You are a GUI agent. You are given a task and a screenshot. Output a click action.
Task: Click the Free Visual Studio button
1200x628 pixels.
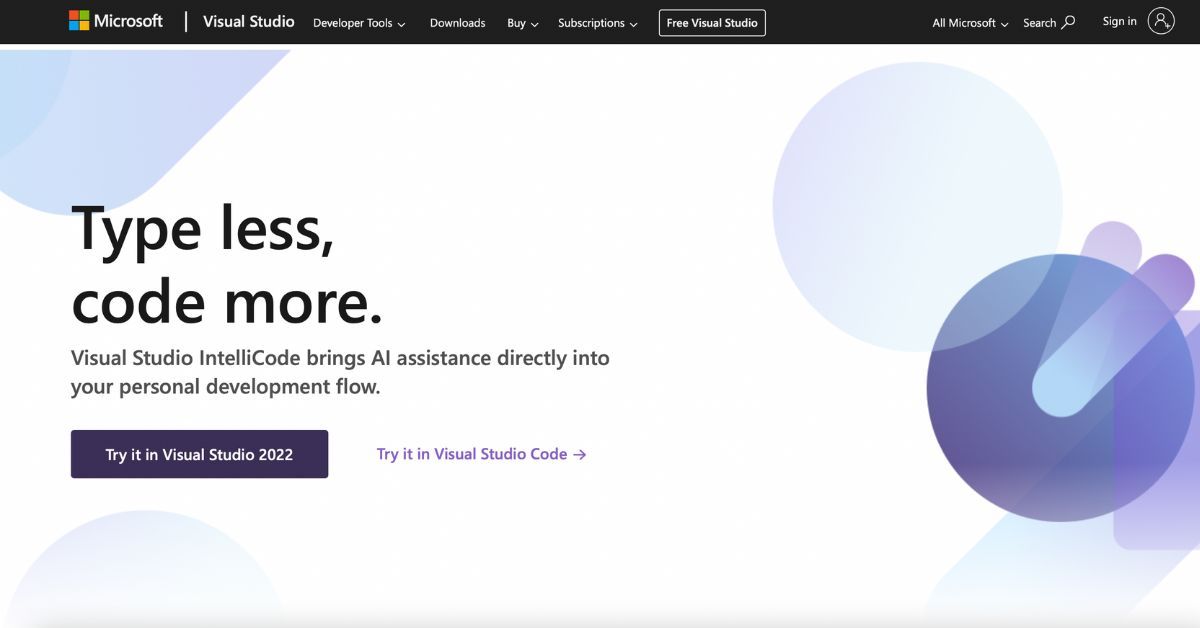[711, 22]
